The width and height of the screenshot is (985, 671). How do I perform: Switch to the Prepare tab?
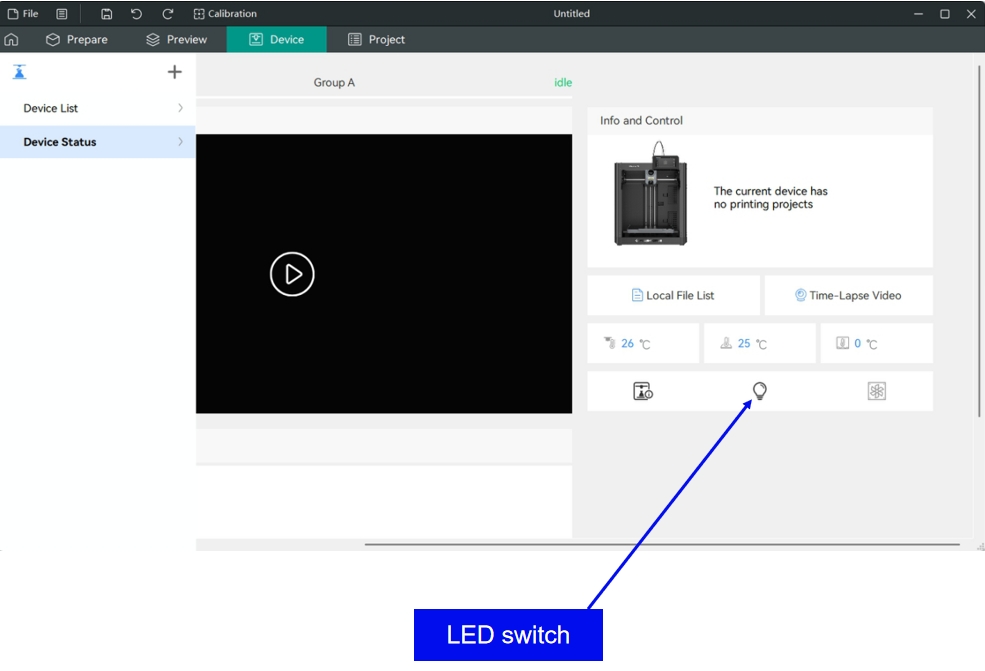pyautogui.click(x=81, y=39)
